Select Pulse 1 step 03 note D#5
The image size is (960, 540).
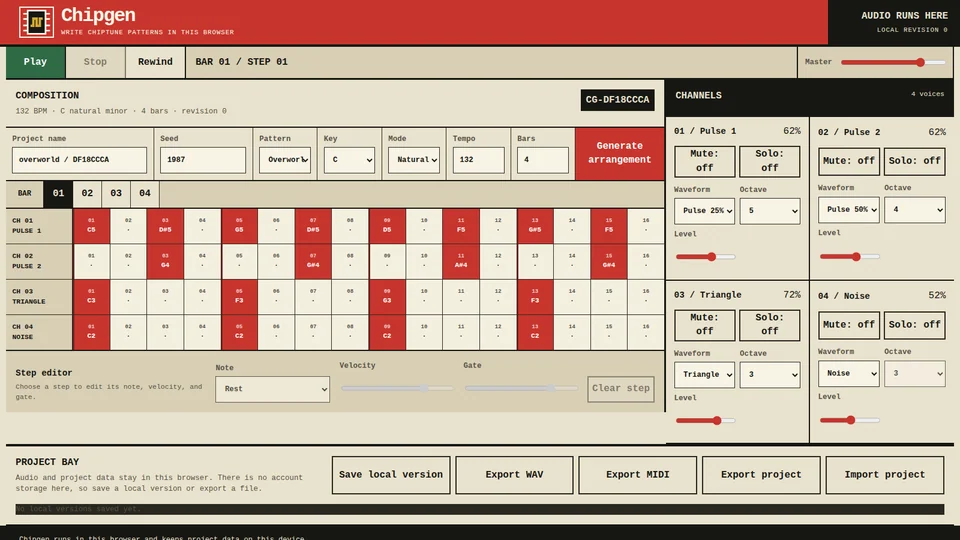[165, 225]
